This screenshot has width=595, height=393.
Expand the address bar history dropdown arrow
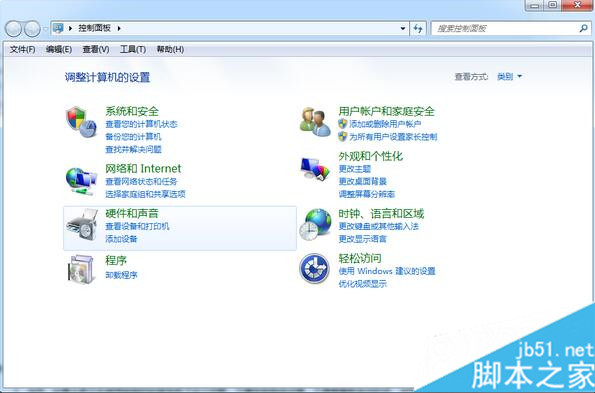(403, 28)
